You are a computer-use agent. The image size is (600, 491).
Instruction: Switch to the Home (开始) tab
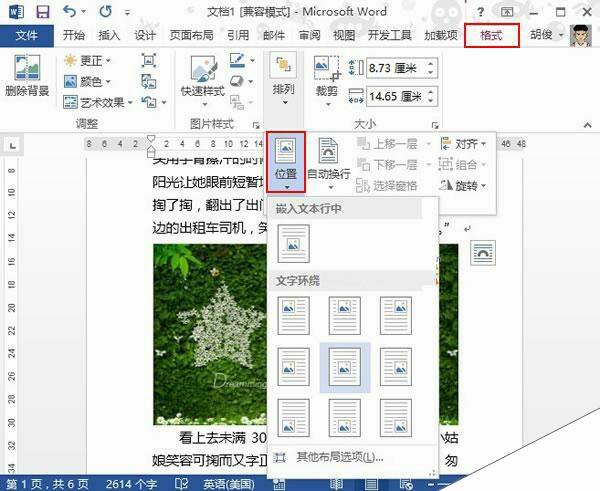[x=73, y=35]
